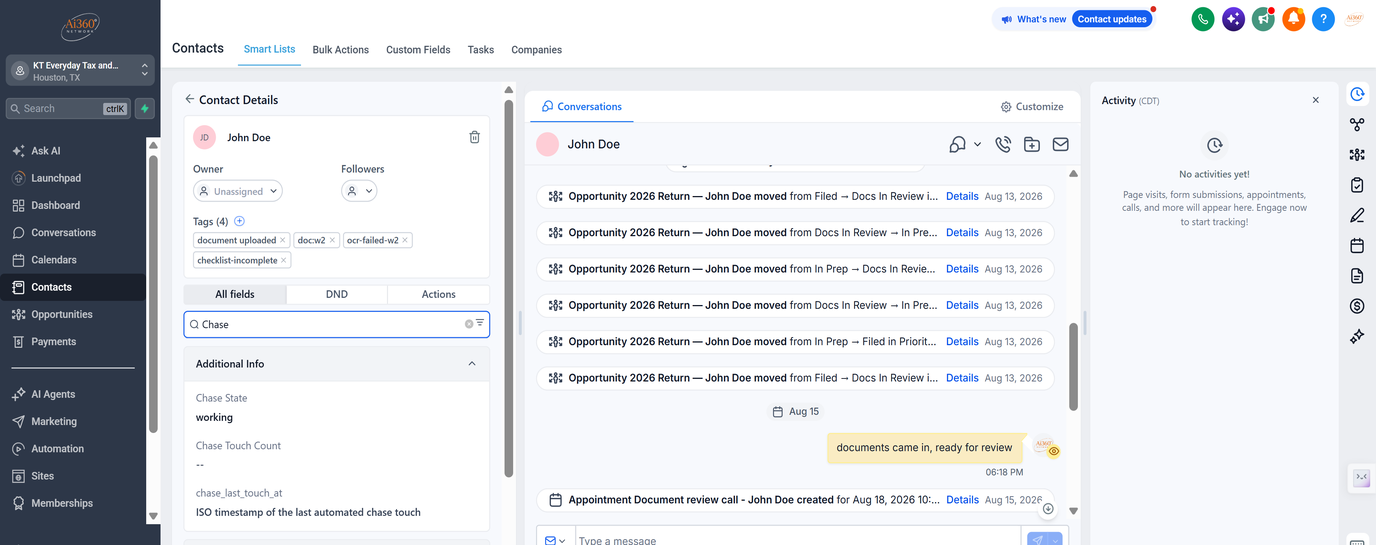The image size is (1376, 545).
Task: Click the jump-to-latest down arrow in conversation
Action: coord(1048,509)
